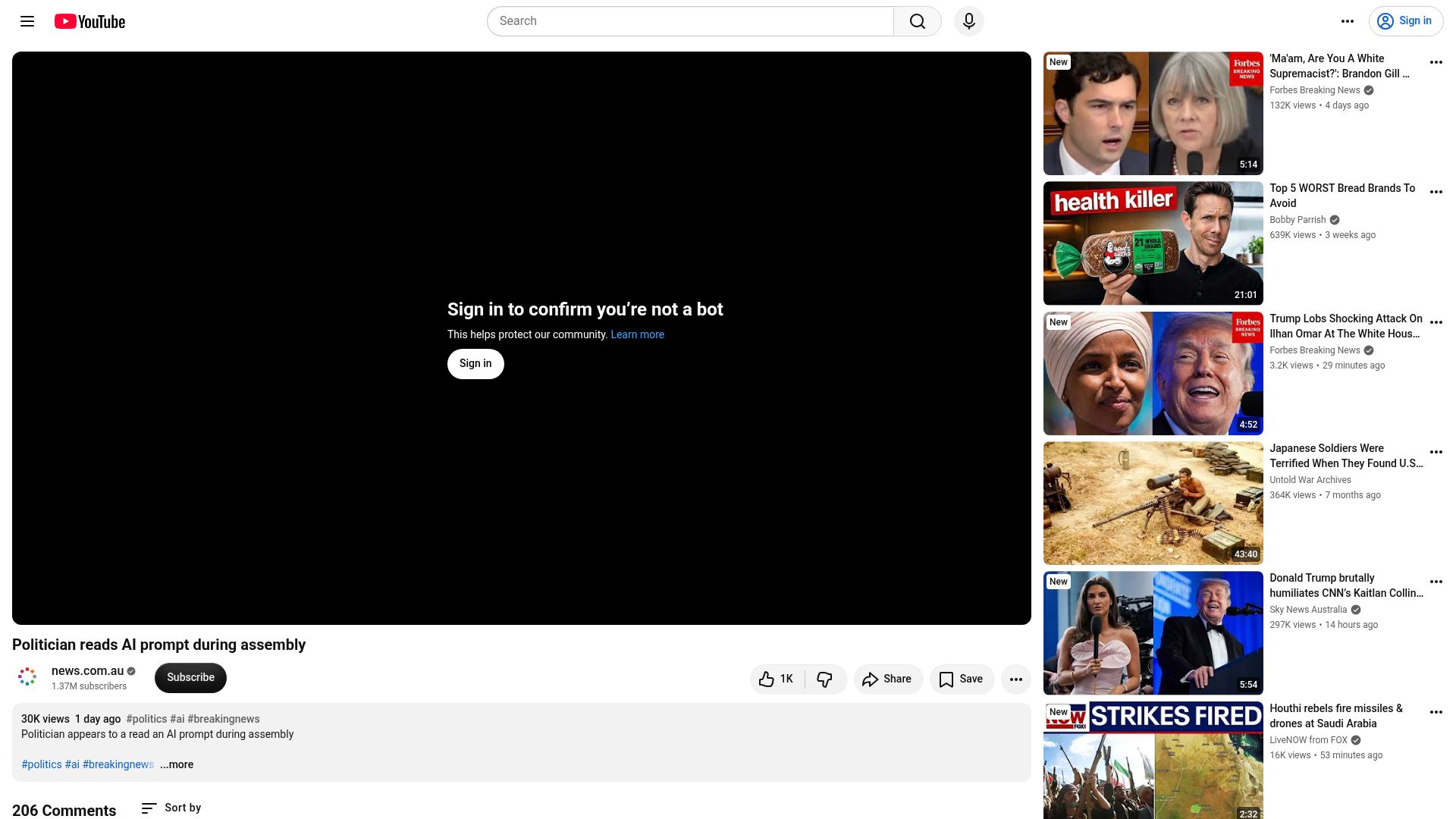Viewport: 1456px width, 819px height.
Task: Play the health killer bread thumbnail
Action: (x=1153, y=243)
